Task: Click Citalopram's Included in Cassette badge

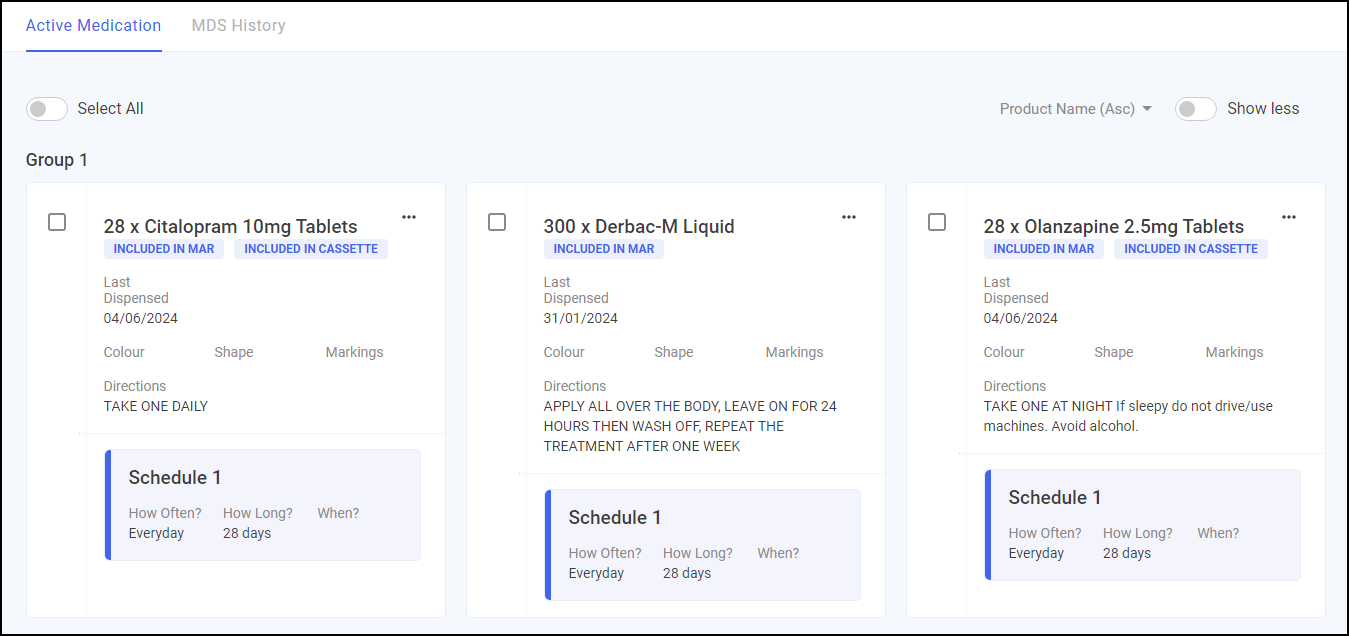Action: [x=311, y=249]
